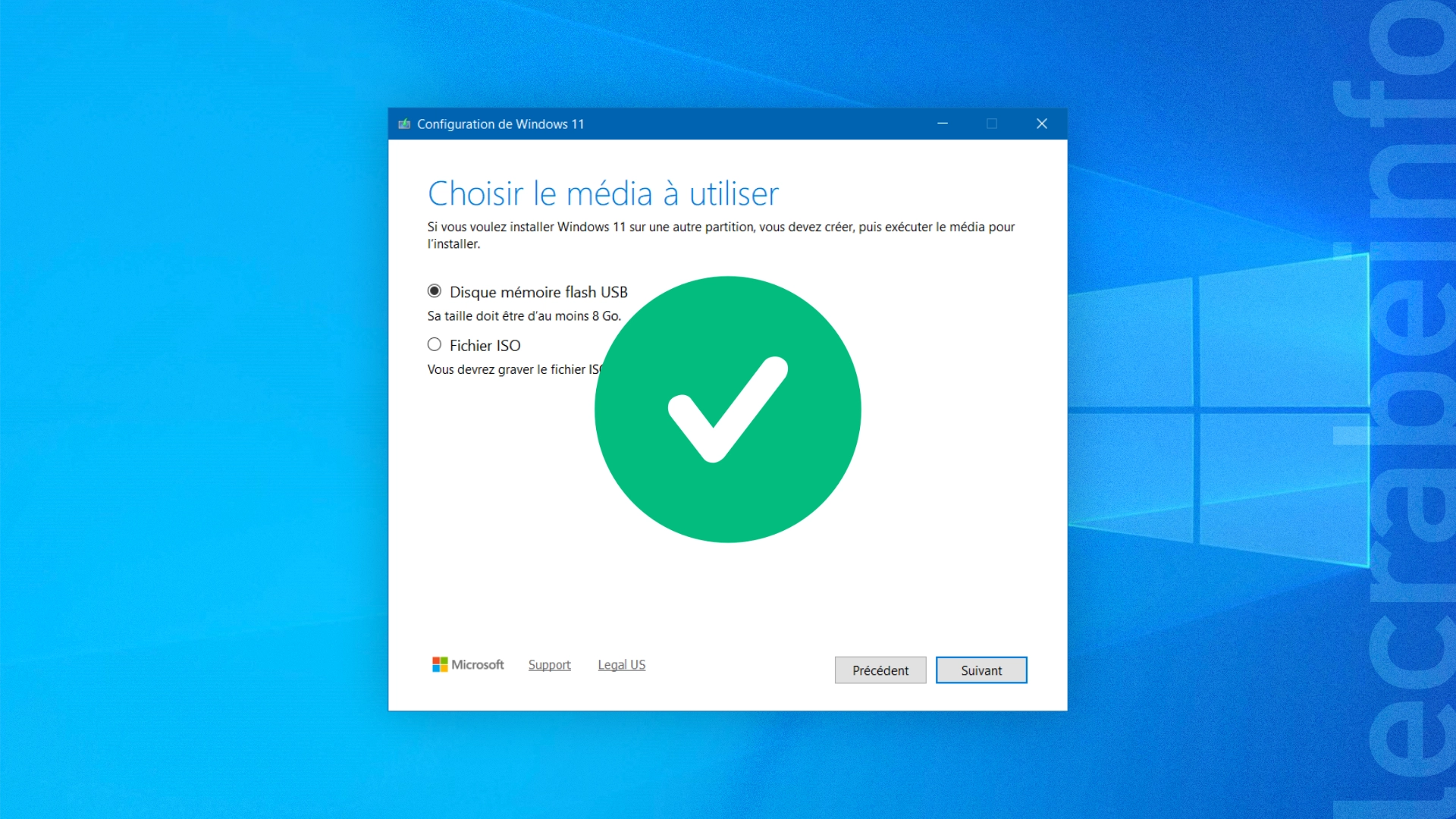The width and height of the screenshot is (1456, 819).
Task: Go back with the Précédent button
Action: [x=880, y=670]
